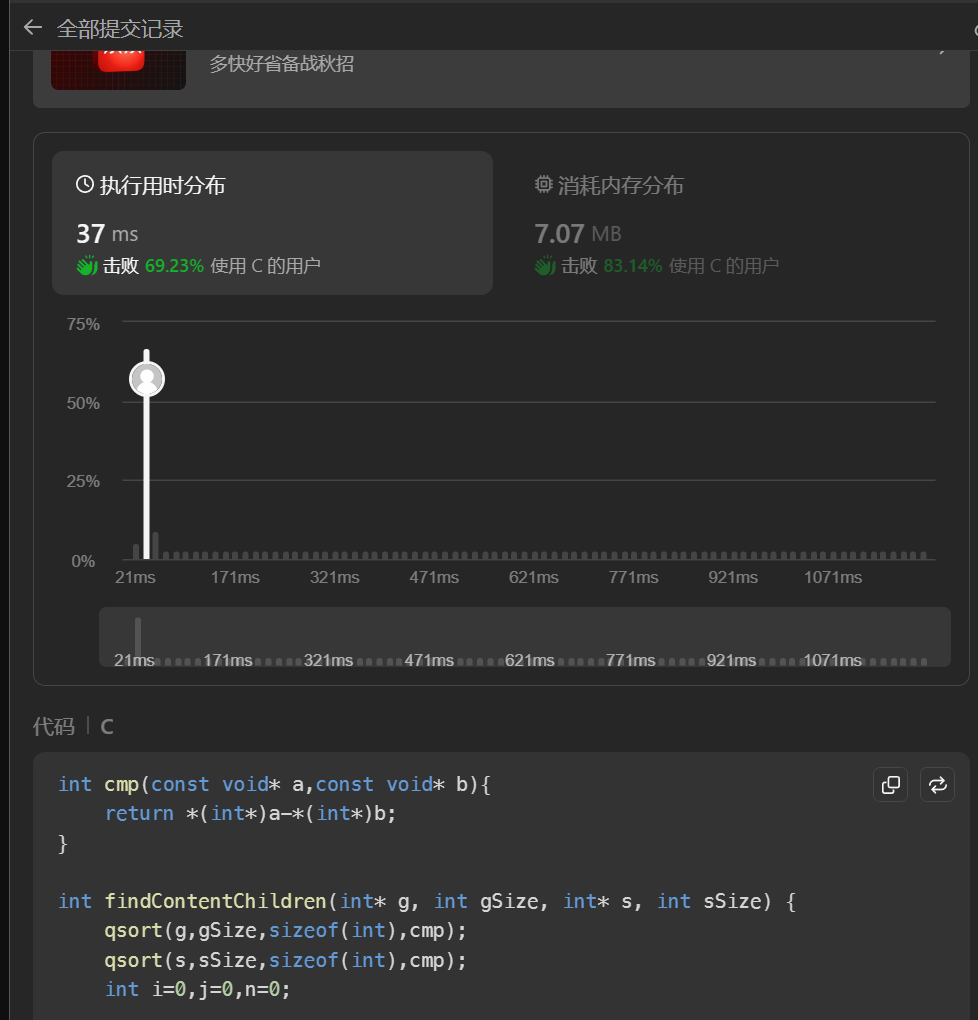Click the chip icon beside 消耗内存分布
This screenshot has height=1020, width=978.
544,185
